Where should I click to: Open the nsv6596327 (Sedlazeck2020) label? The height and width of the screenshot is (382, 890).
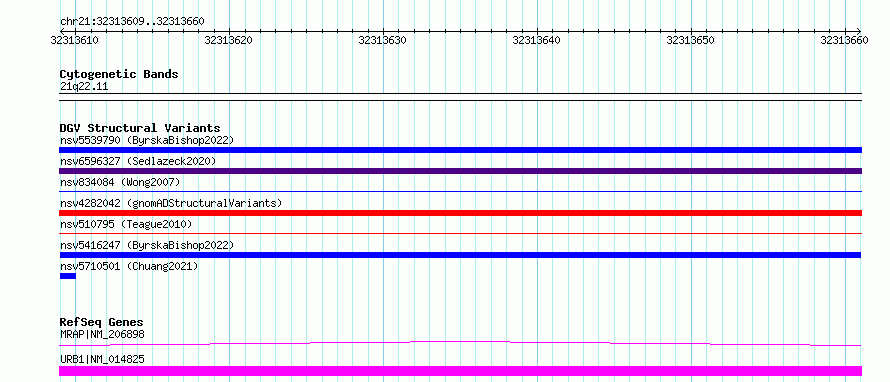click(x=138, y=161)
